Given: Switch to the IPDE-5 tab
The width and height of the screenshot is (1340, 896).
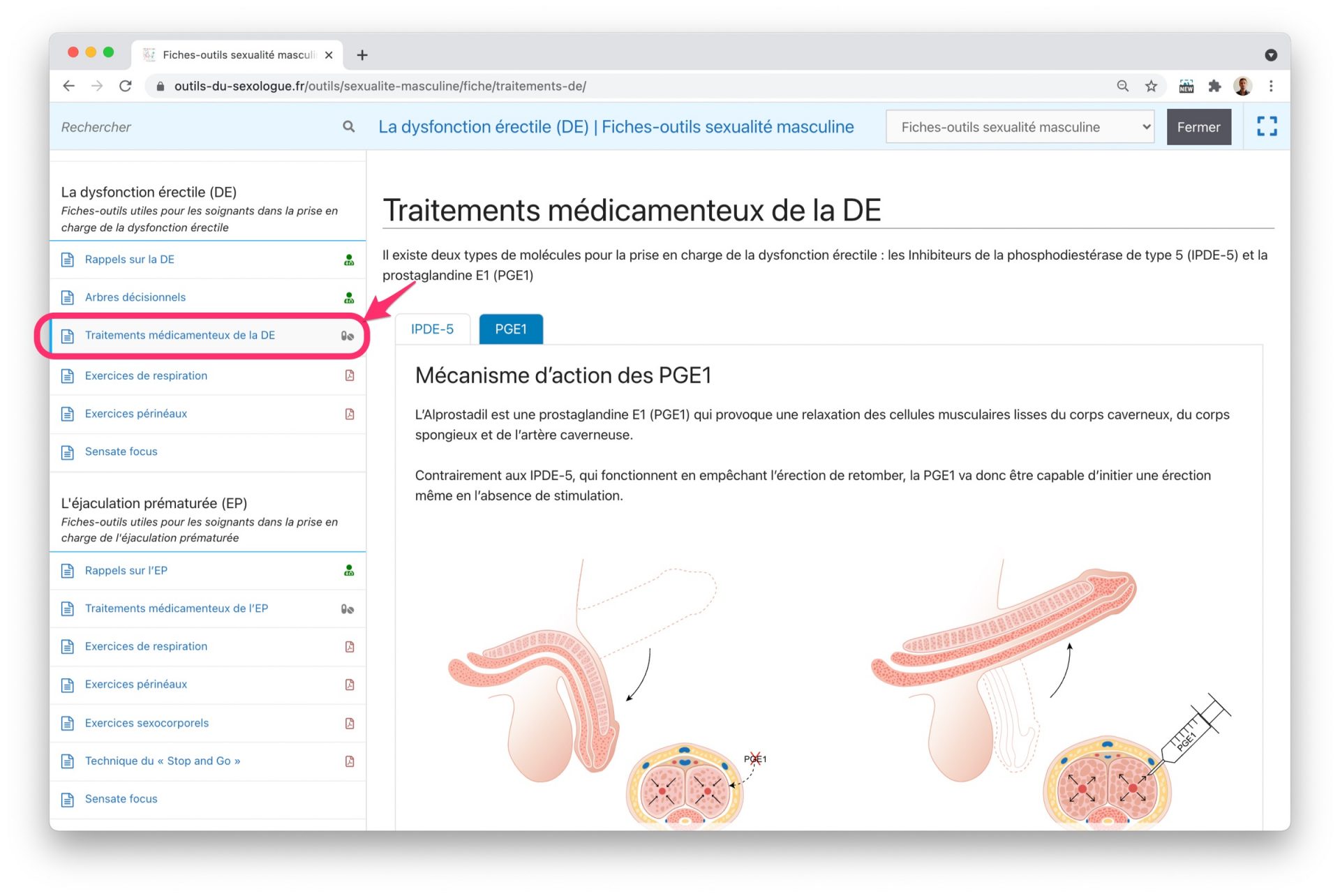Looking at the screenshot, I should [432, 329].
